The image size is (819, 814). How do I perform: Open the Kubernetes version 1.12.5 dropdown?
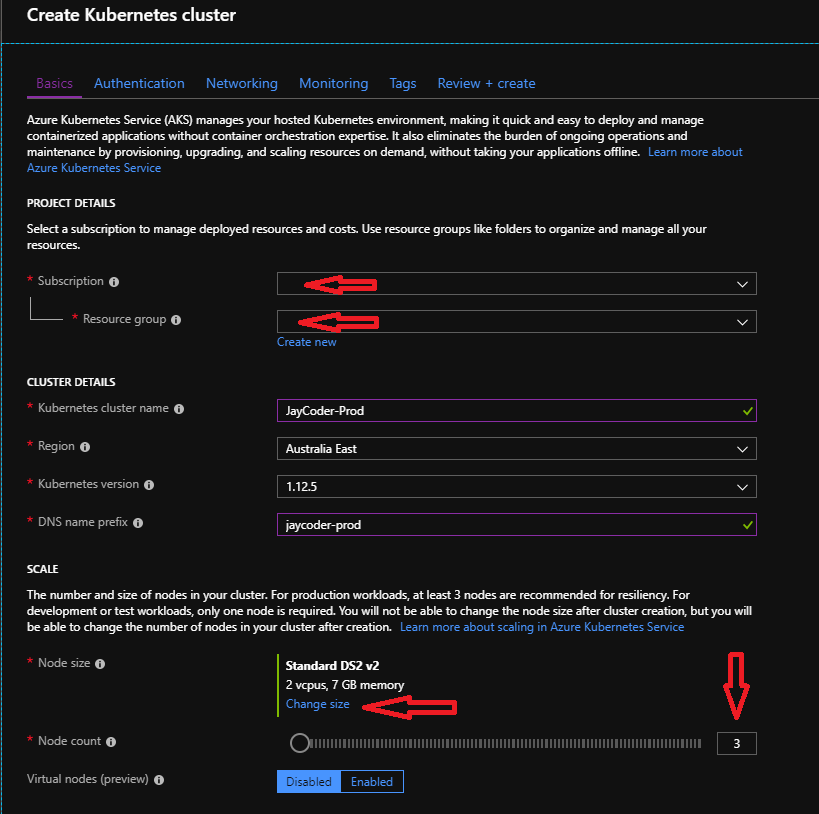pyautogui.click(x=517, y=487)
